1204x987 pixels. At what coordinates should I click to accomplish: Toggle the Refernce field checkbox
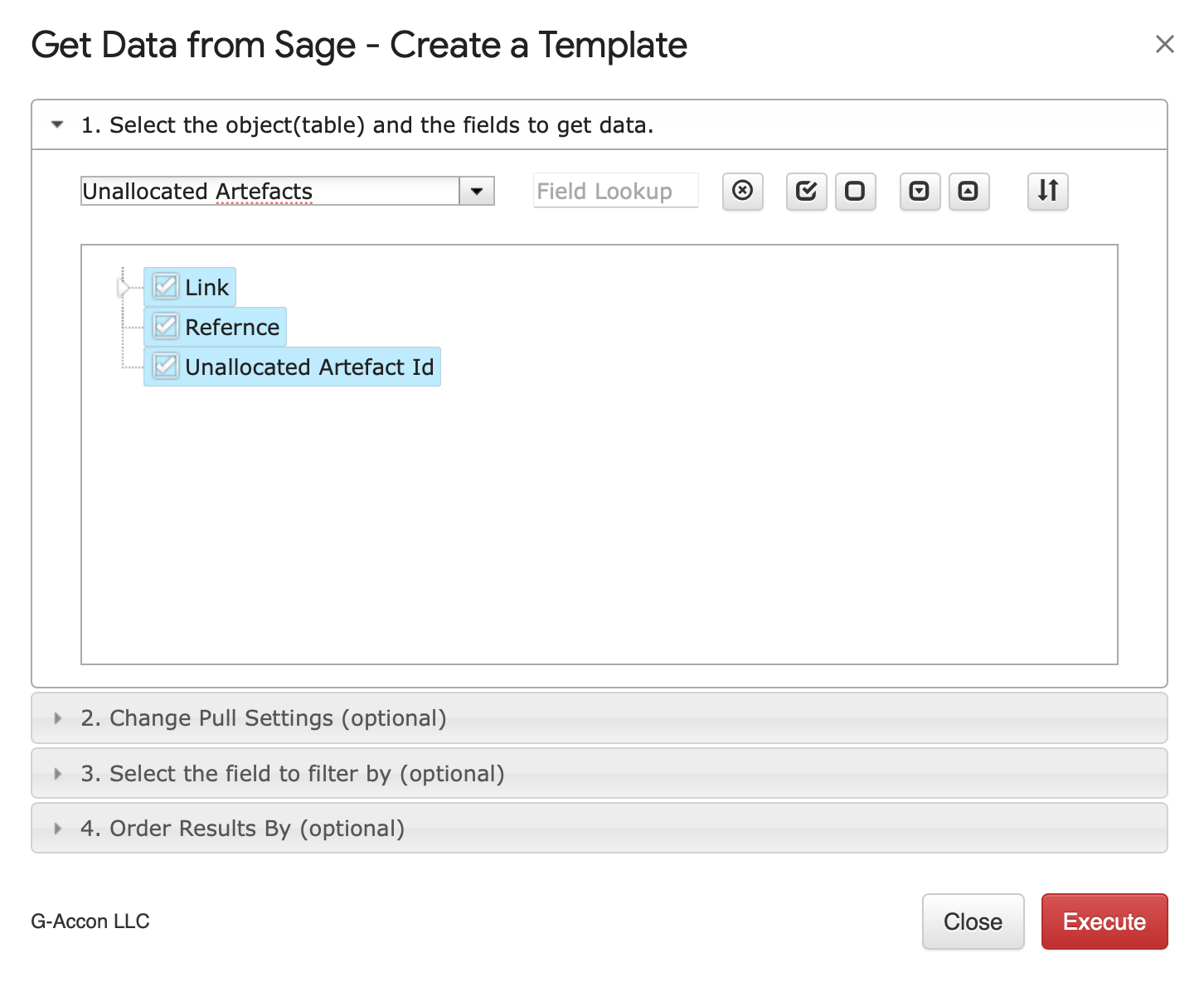pyautogui.click(x=166, y=327)
